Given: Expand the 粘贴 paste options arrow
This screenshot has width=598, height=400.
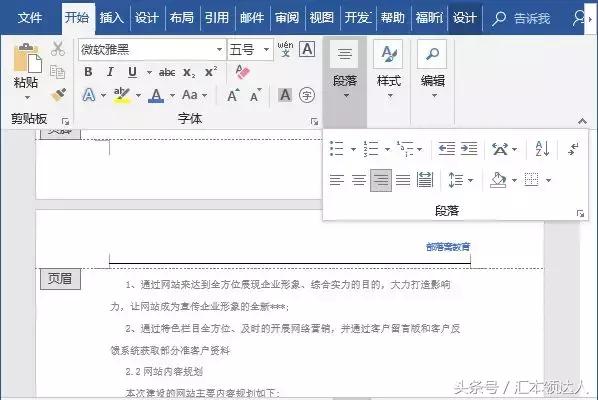Looking at the screenshot, I should click(x=27, y=98).
